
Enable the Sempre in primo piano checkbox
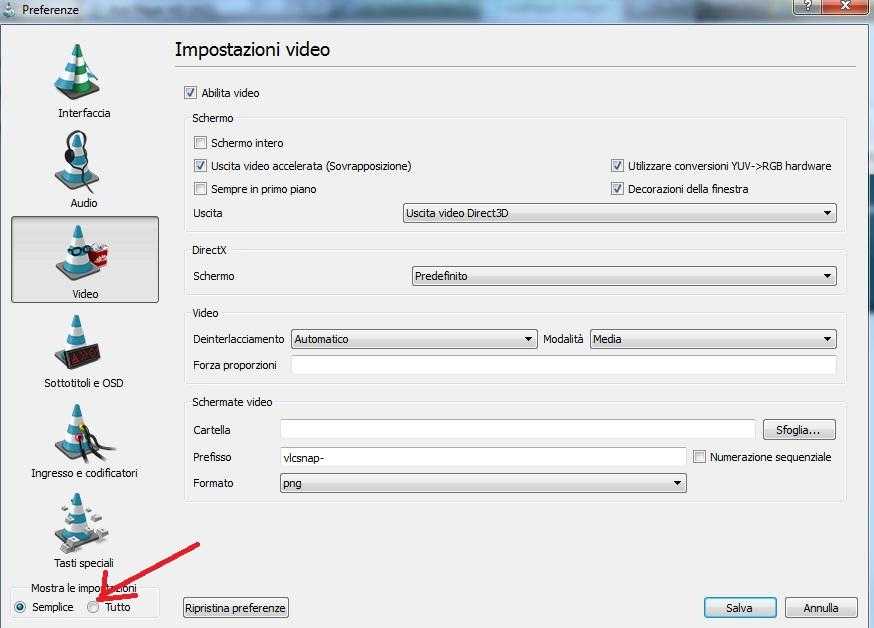coord(200,189)
